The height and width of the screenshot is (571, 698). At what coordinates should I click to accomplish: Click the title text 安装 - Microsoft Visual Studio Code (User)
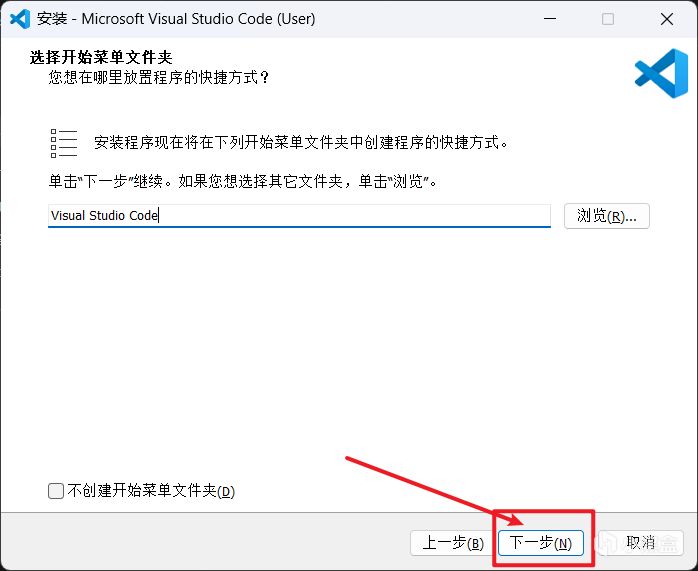[x=176, y=19]
